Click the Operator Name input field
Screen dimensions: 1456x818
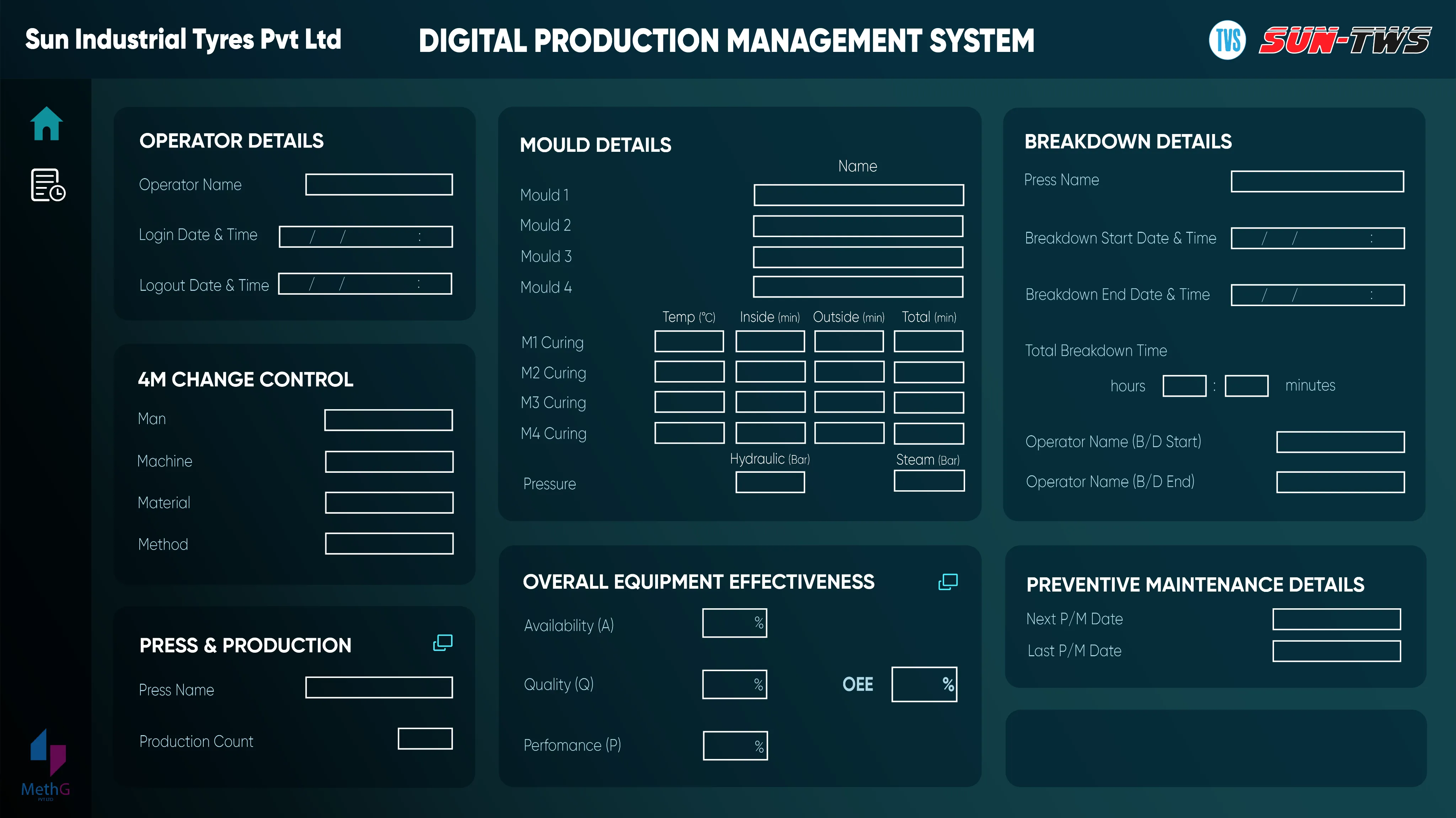point(379,185)
